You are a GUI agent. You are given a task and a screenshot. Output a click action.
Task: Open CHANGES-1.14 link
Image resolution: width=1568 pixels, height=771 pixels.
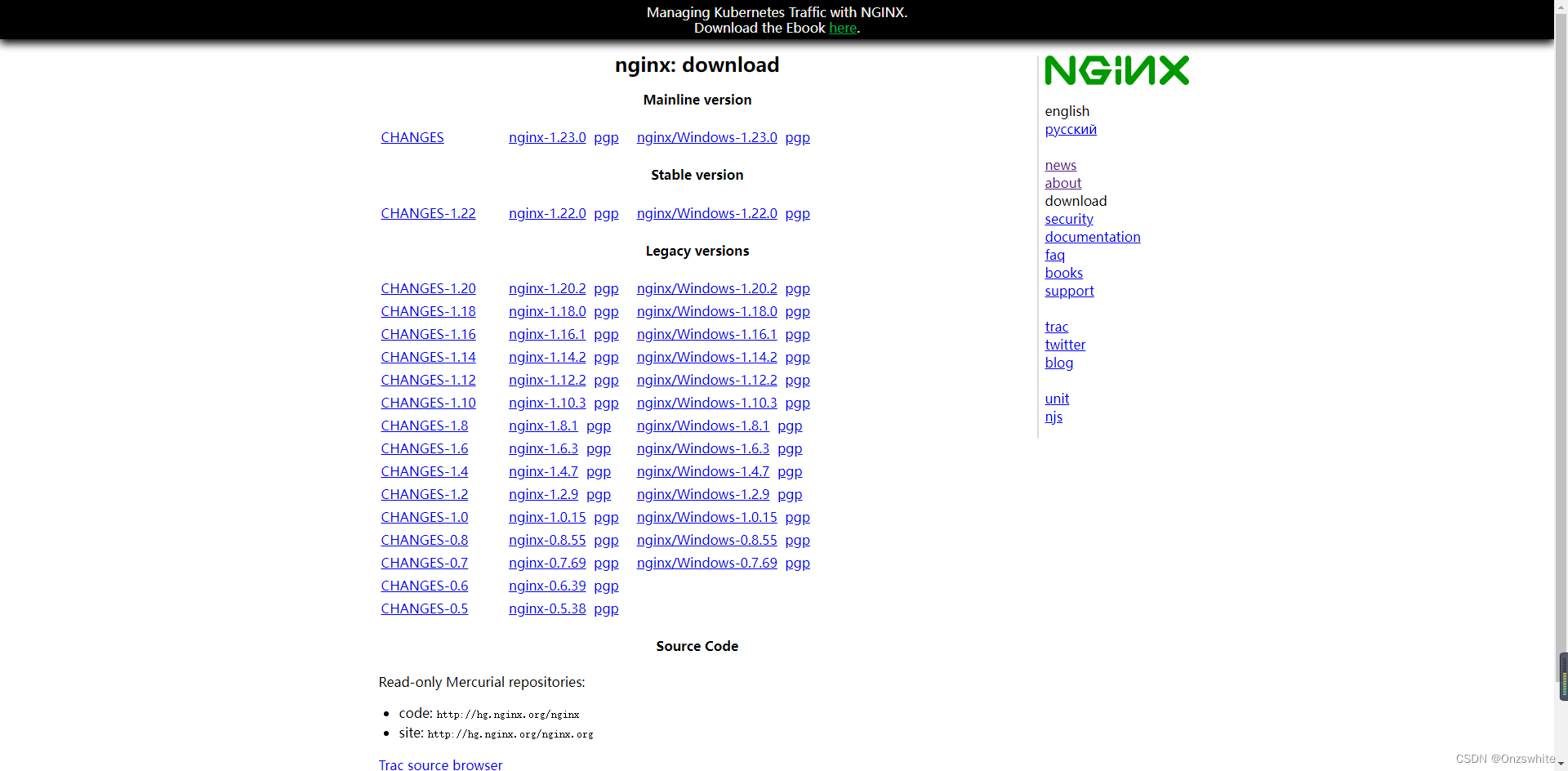(428, 357)
